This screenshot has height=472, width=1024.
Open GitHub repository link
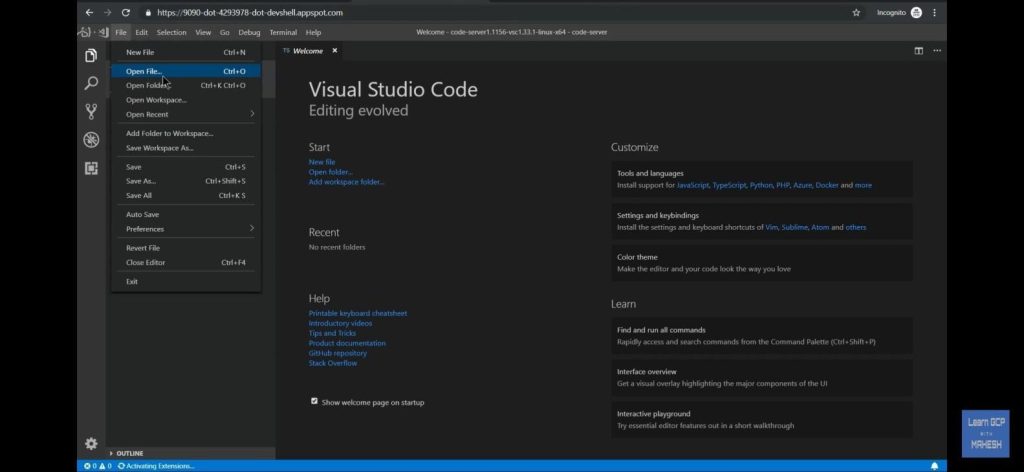(x=338, y=353)
